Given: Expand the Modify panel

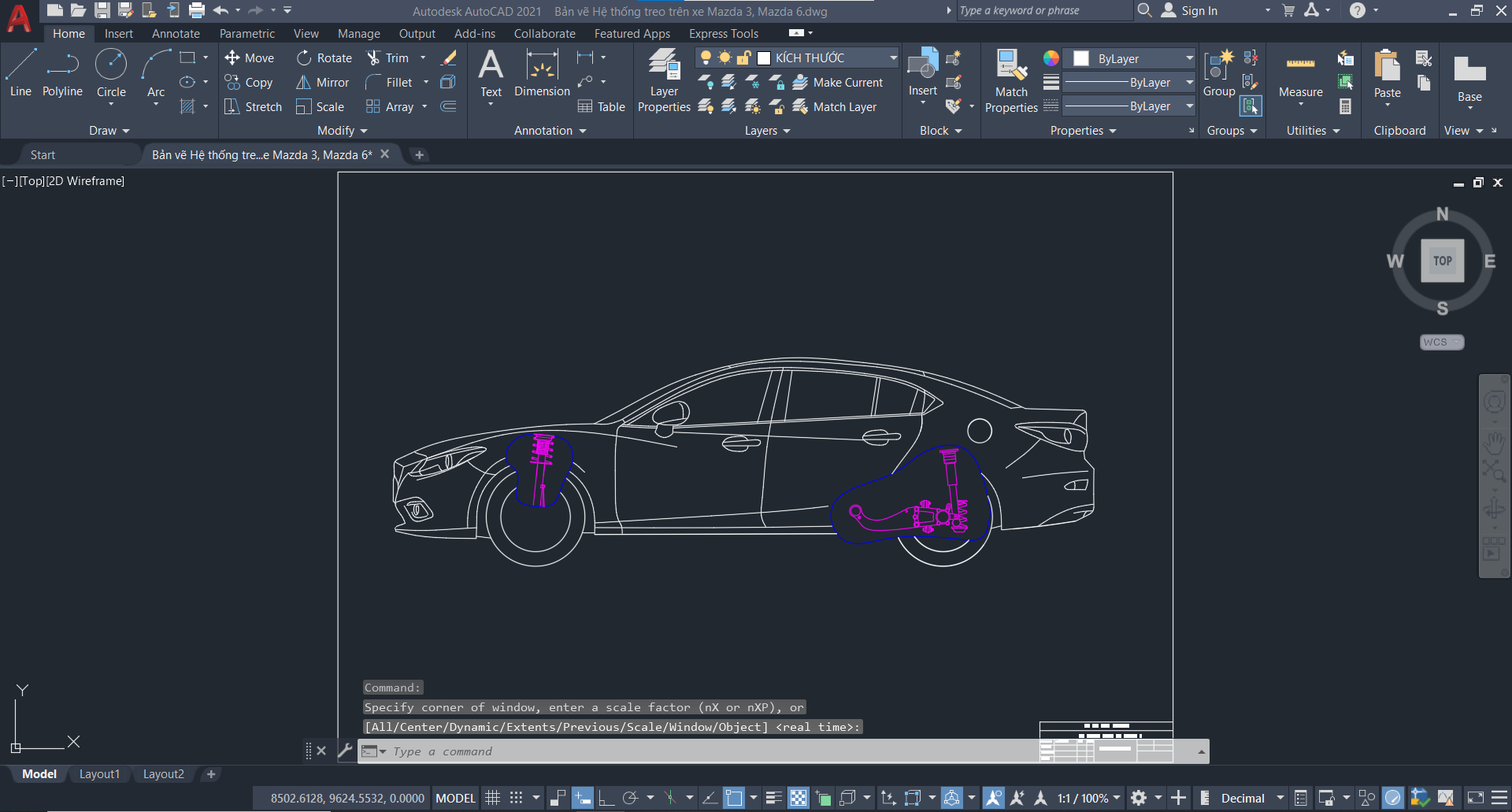Looking at the screenshot, I should click(x=342, y=131).
